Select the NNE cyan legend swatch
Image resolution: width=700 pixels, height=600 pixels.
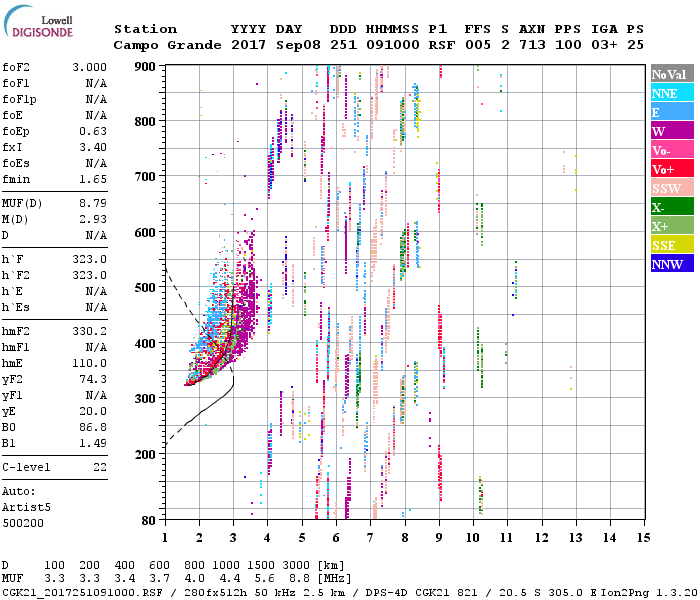coord(672,93)
